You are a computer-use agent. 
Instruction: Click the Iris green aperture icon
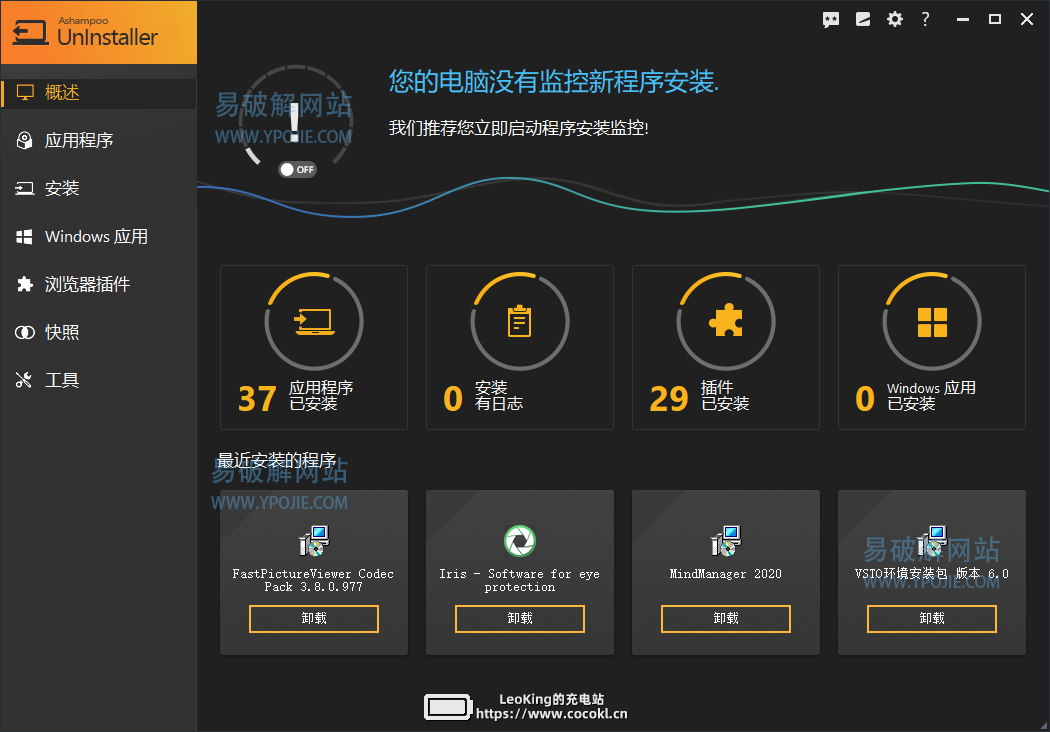coord(520,541)
